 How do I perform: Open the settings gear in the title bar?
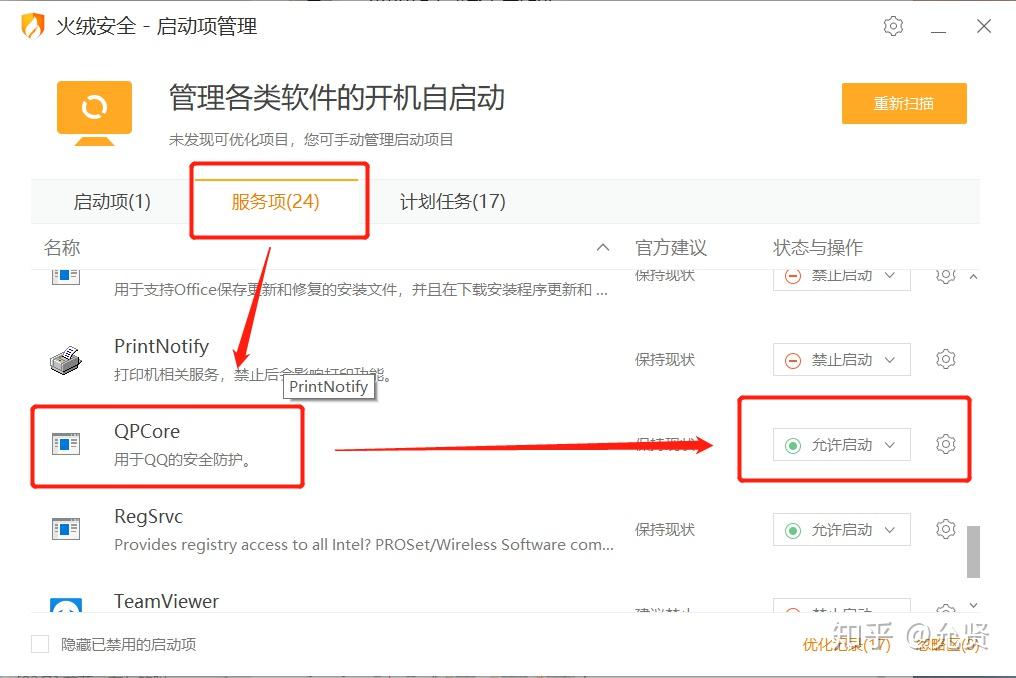[x=893, y=26]
